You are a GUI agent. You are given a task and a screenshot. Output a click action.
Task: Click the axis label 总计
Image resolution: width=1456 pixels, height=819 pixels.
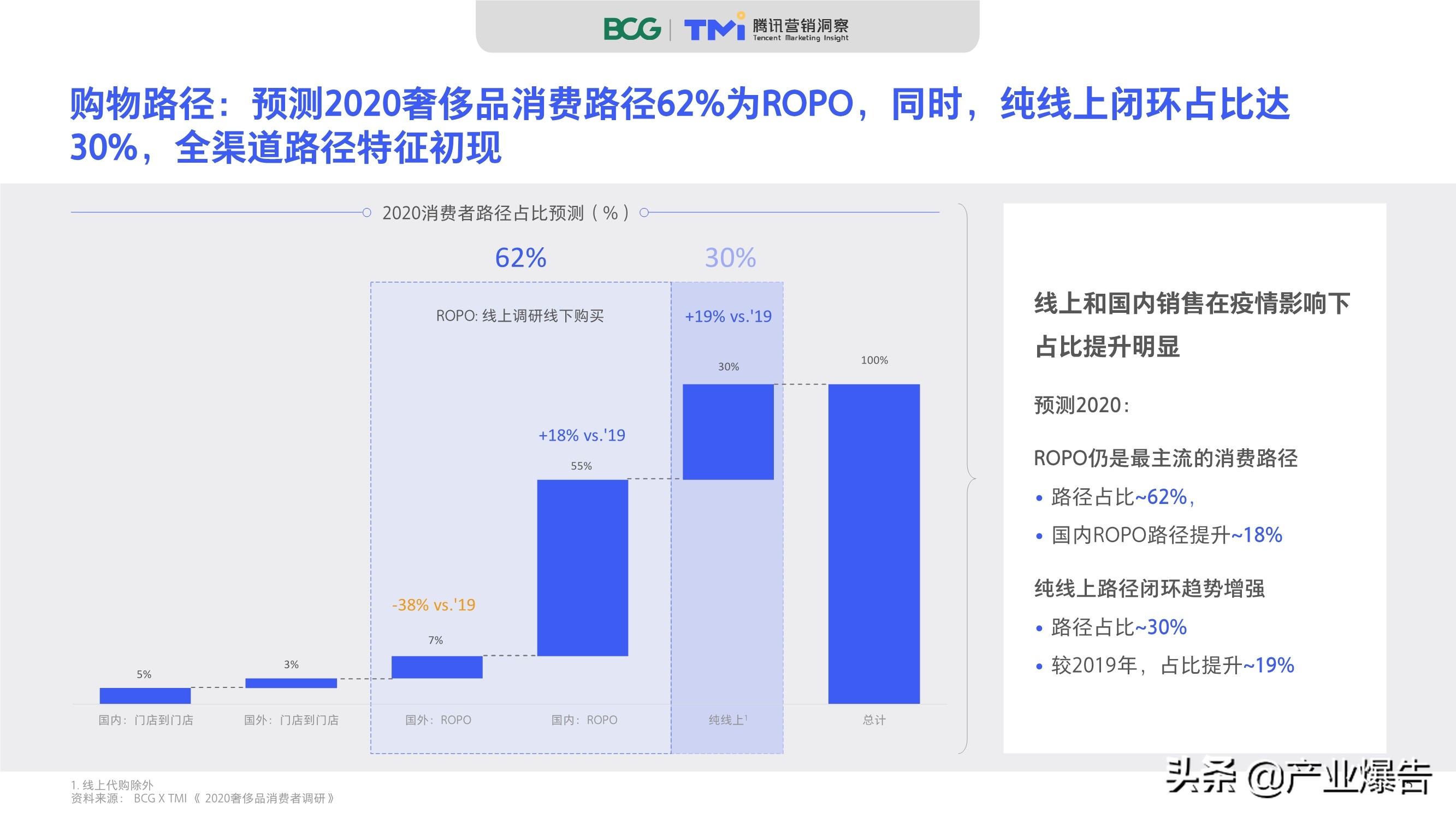pyautogui.click(x=874, y=720)
